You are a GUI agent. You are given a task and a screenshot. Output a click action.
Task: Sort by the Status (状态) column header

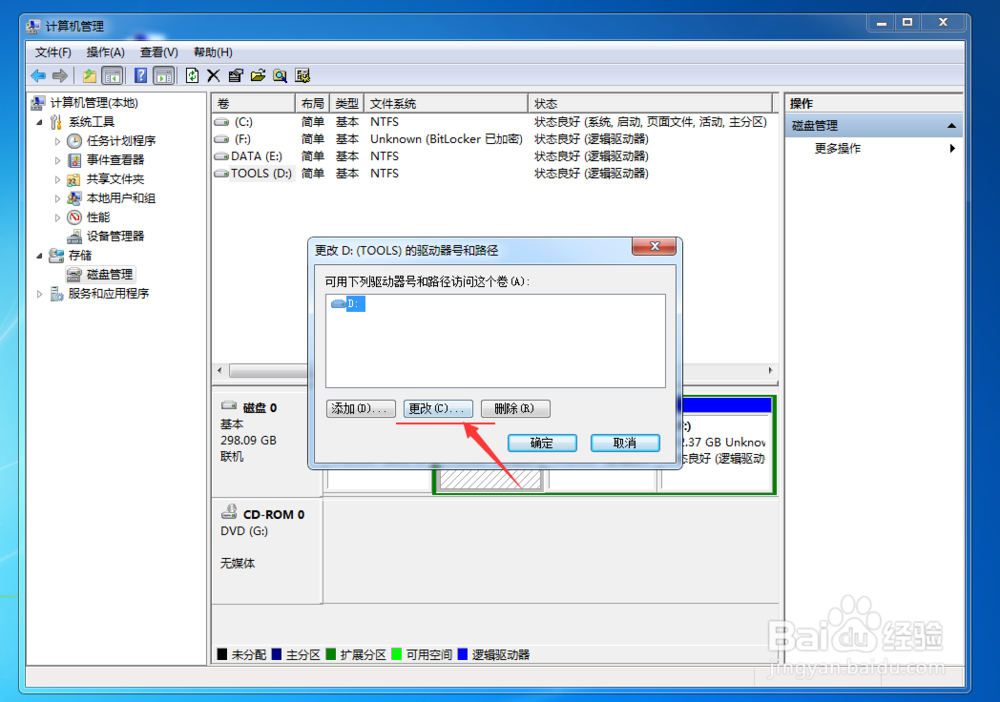[x=651, y=103]
